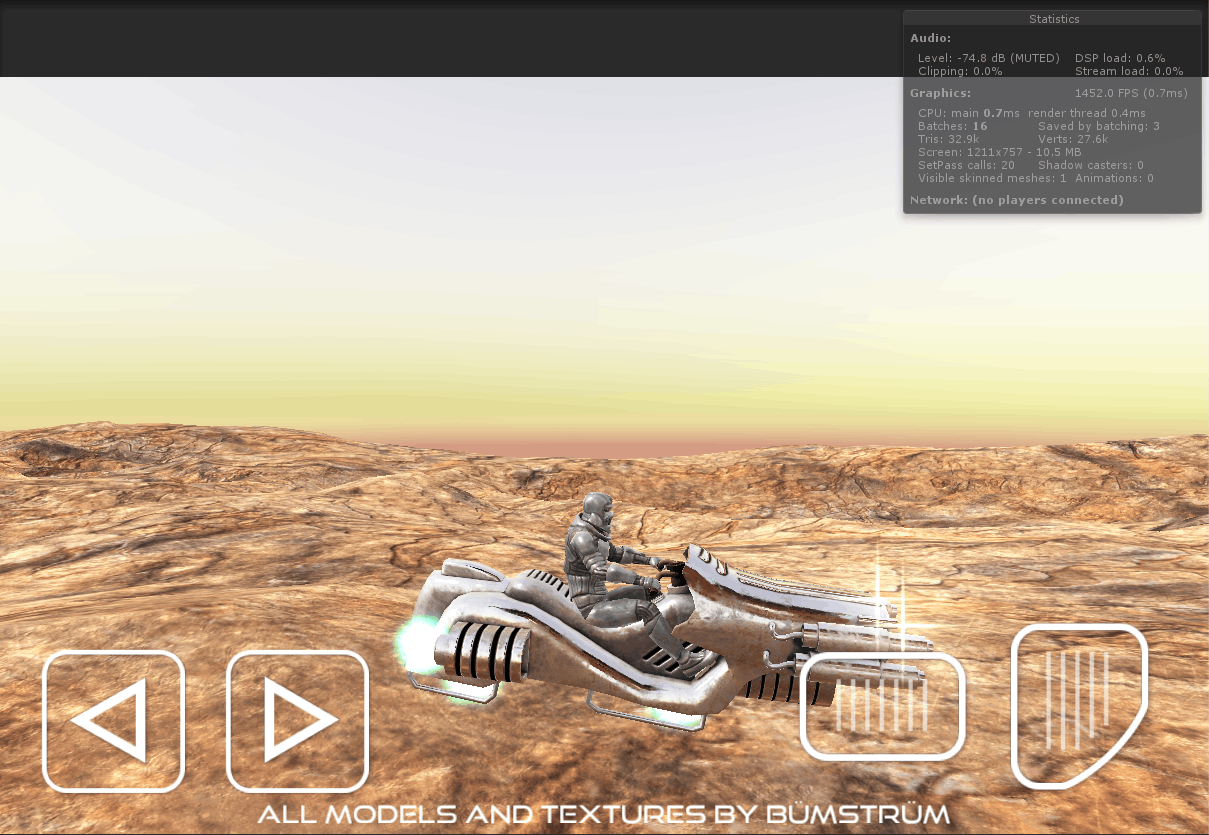The image size is (1209, 835).
Task: Click the Visible skinned meshes stat
Action: [992, 178]
